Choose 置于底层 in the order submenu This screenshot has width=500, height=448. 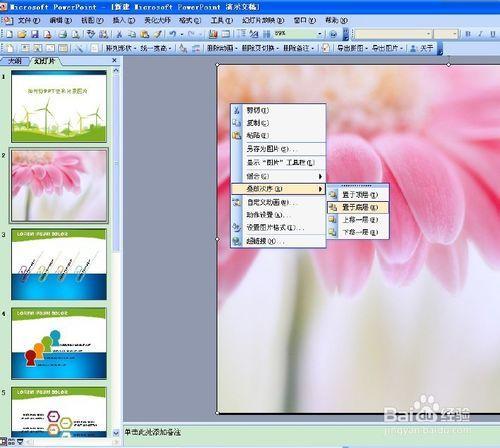click(357, 207)
